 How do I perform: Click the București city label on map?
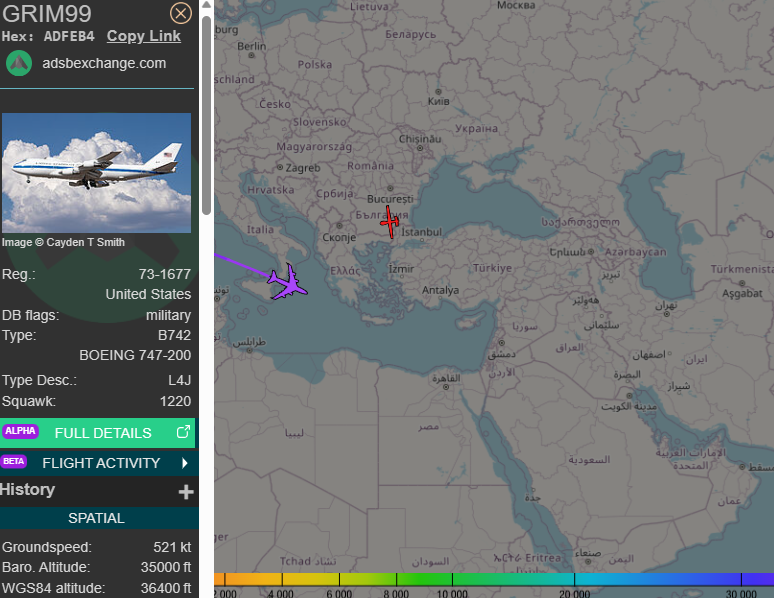[x=390, y=199]
